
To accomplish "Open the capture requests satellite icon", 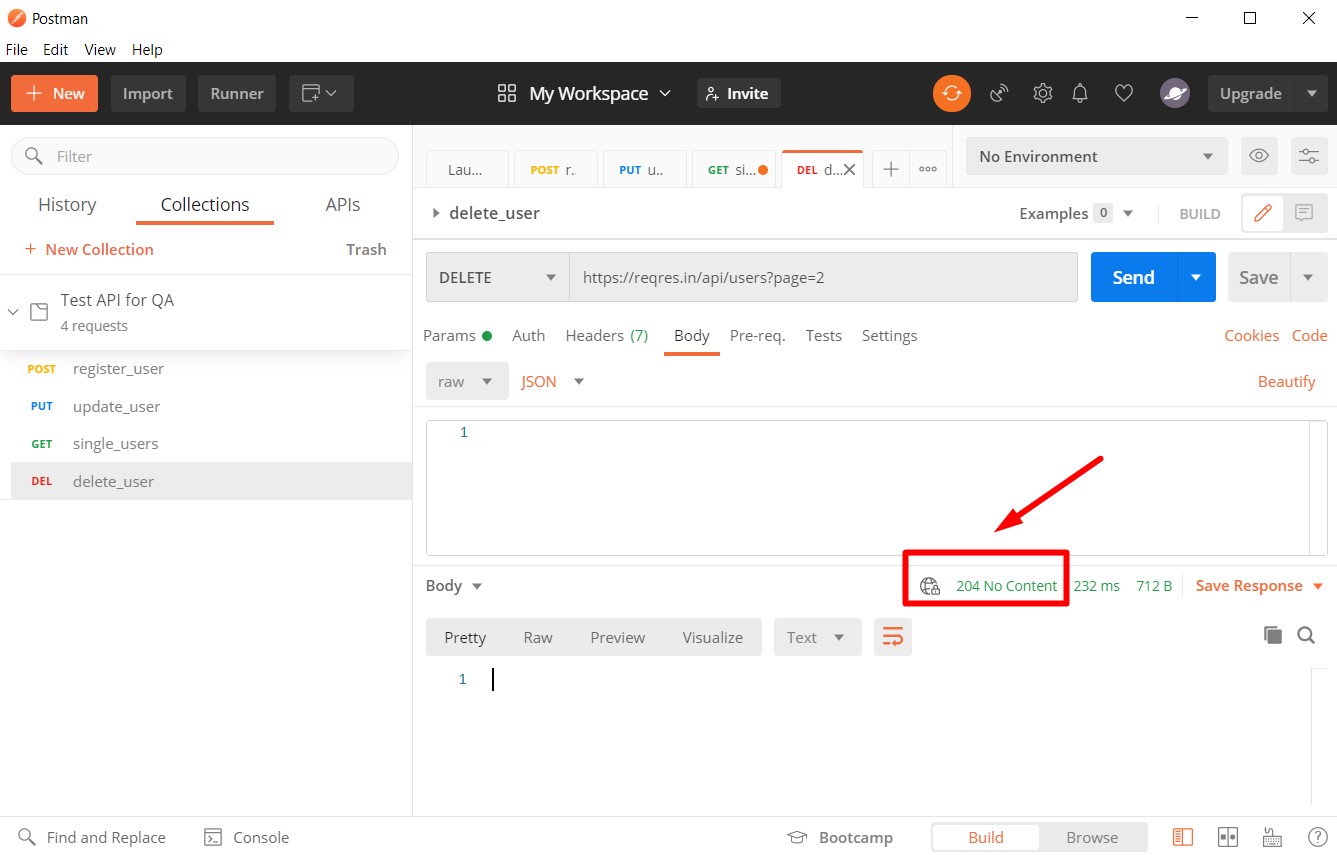I will click(x=999, y=93).
